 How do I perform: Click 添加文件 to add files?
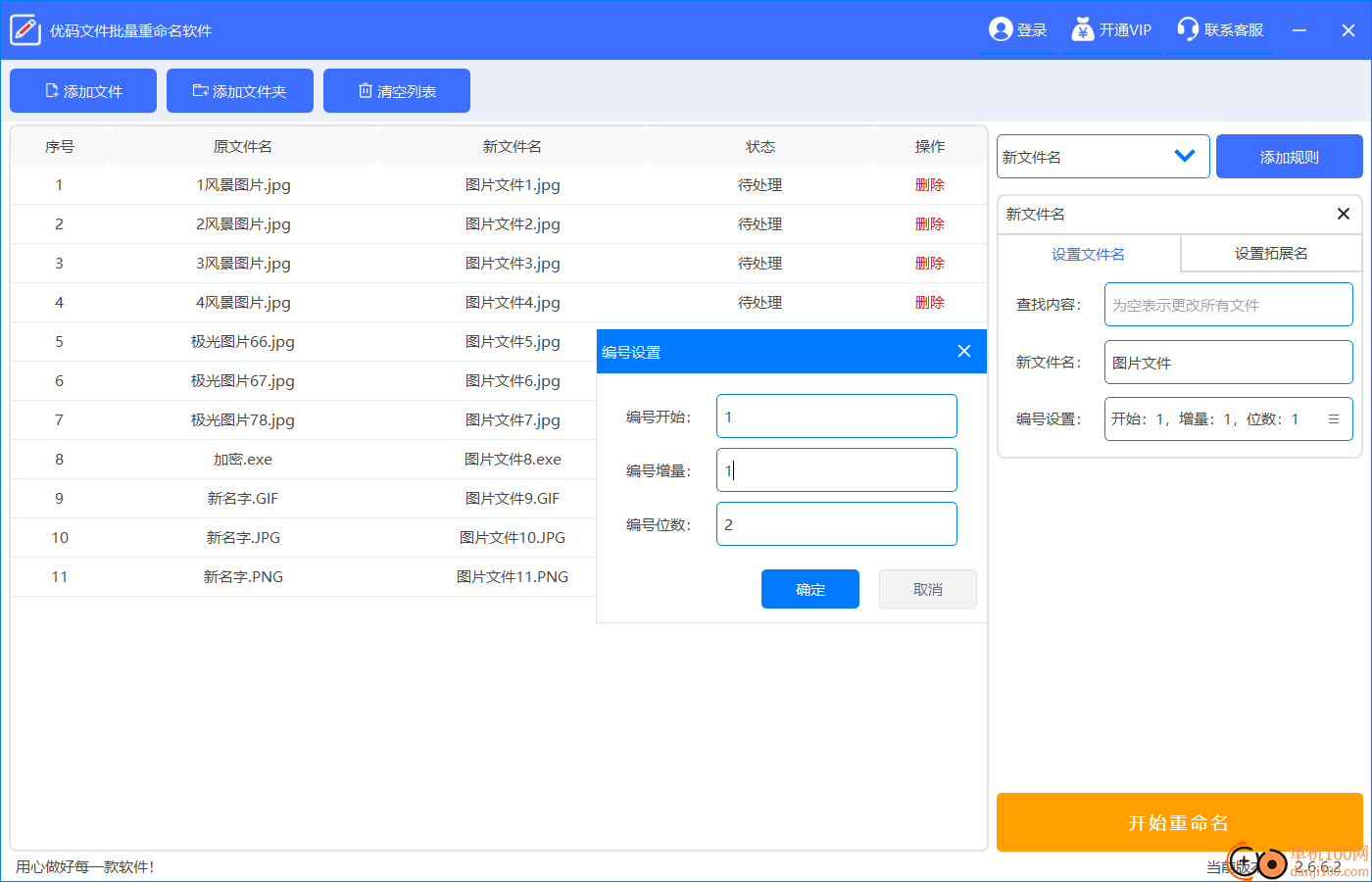coord(83,91)
